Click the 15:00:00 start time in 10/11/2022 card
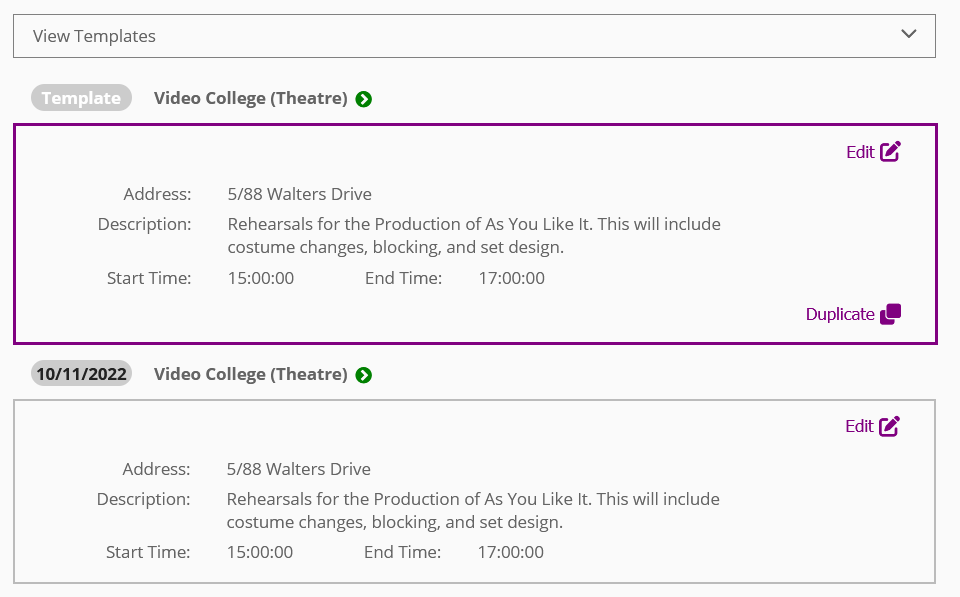 (260, 552)
